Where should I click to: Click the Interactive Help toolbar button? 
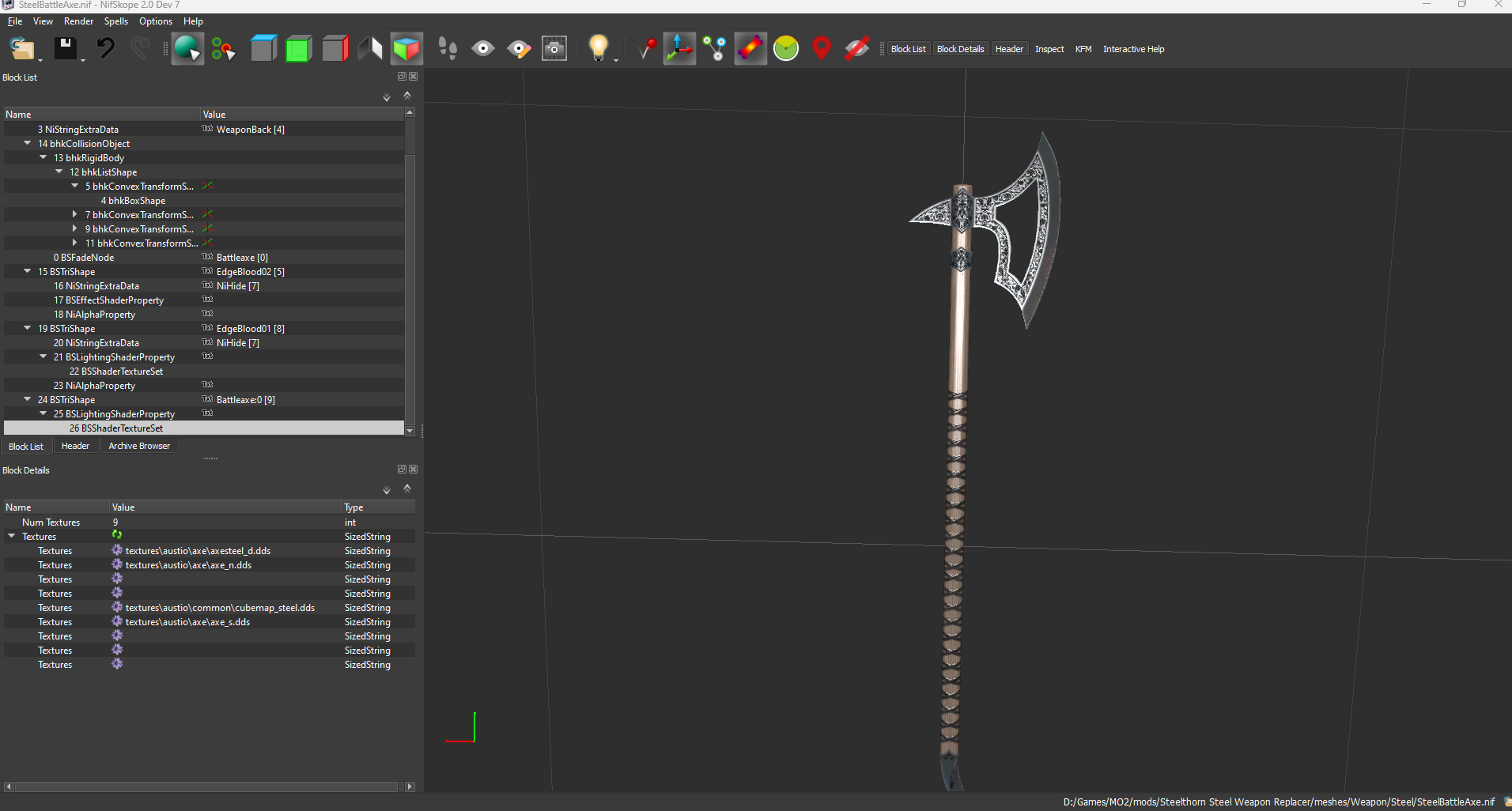[x=1133, y=49]
